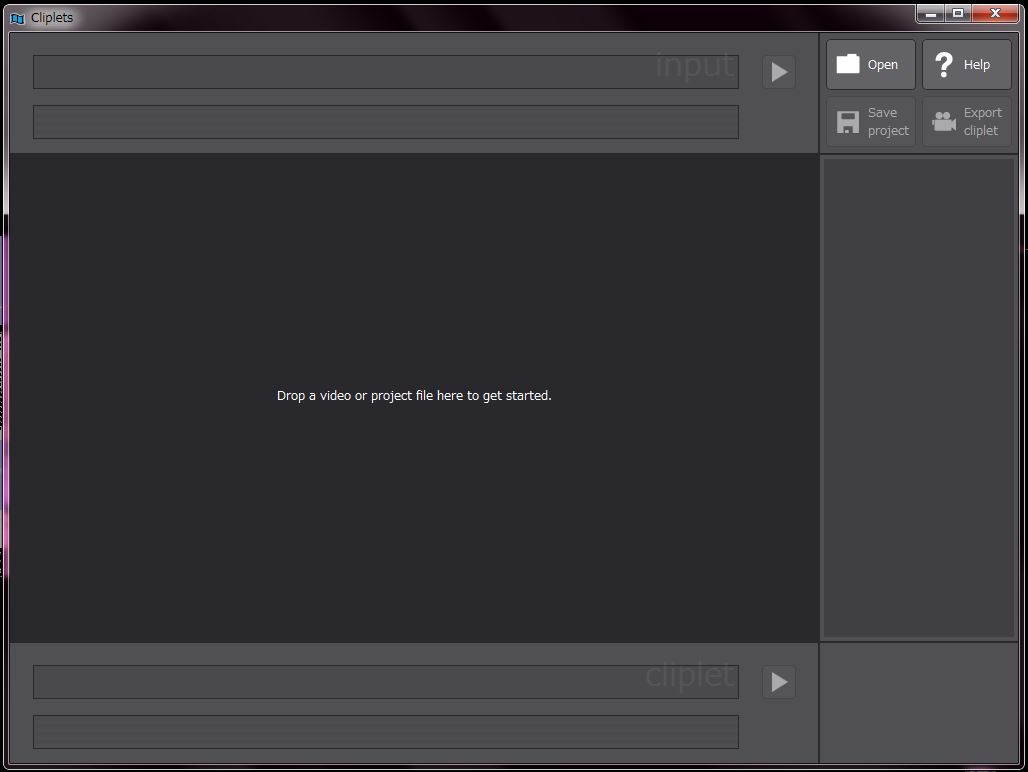Click the Cliplets app icon in title bar
The image size is (1028, 772).
point(18,18)
